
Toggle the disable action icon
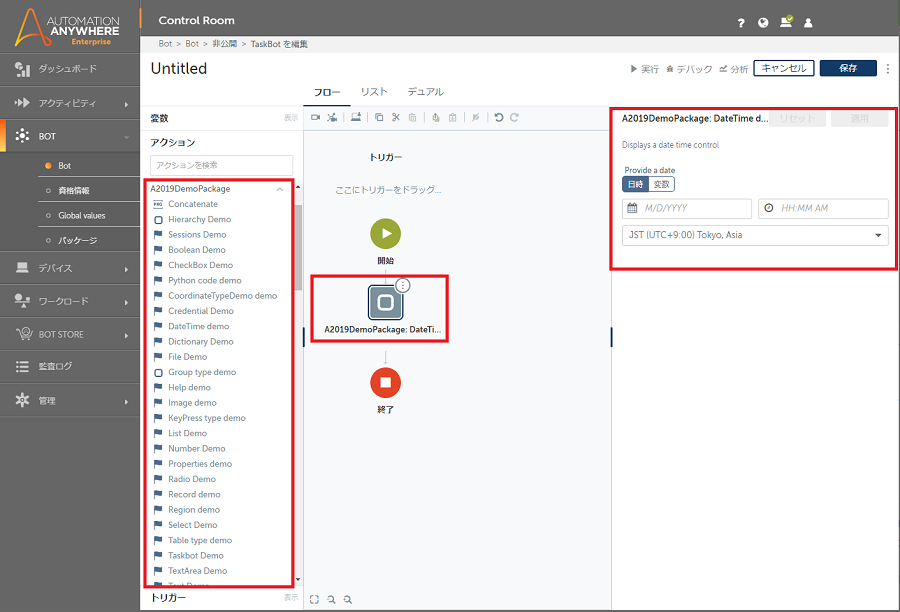coord(476,117)
